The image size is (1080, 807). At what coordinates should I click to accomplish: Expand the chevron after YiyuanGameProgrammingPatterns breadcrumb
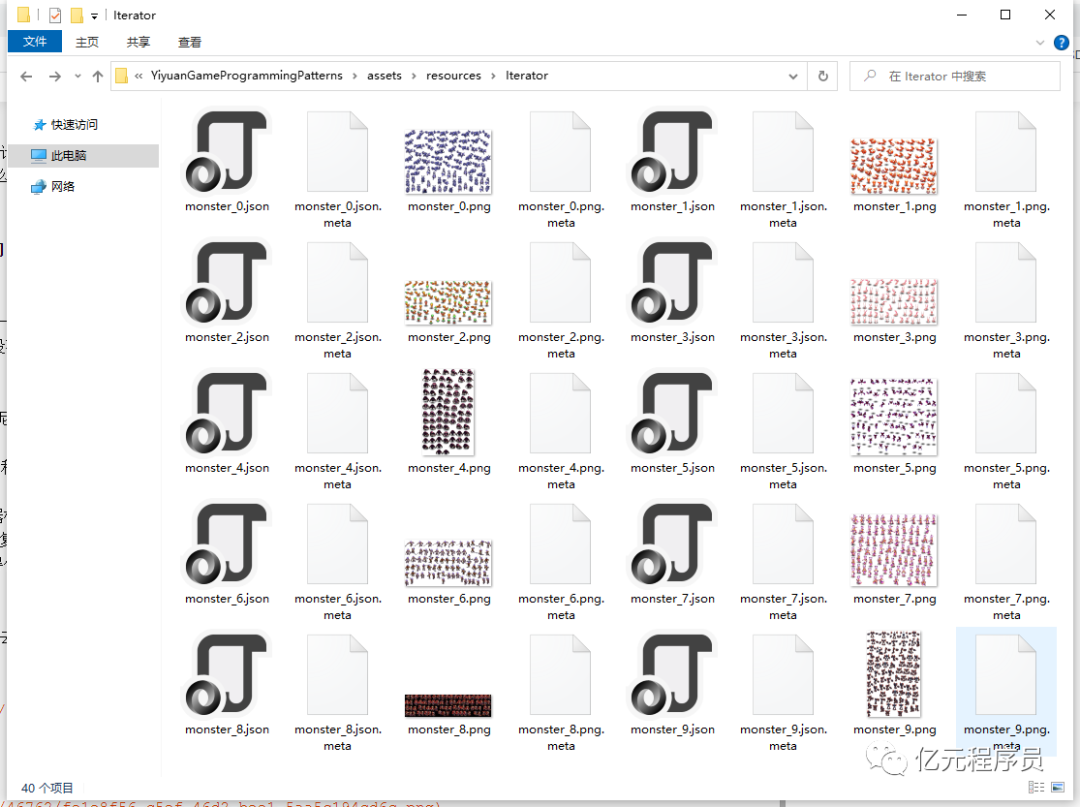355,76
